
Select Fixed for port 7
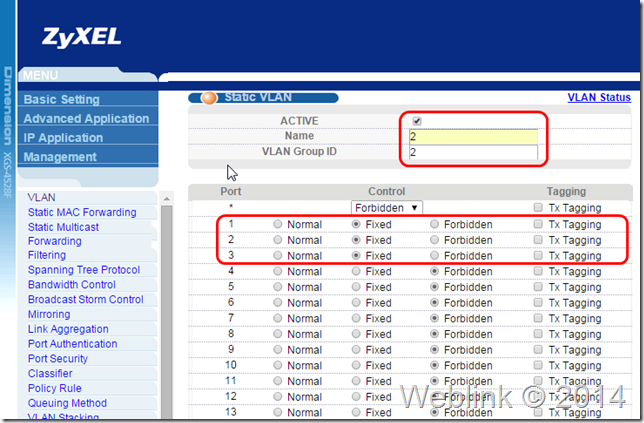(356, 318)
